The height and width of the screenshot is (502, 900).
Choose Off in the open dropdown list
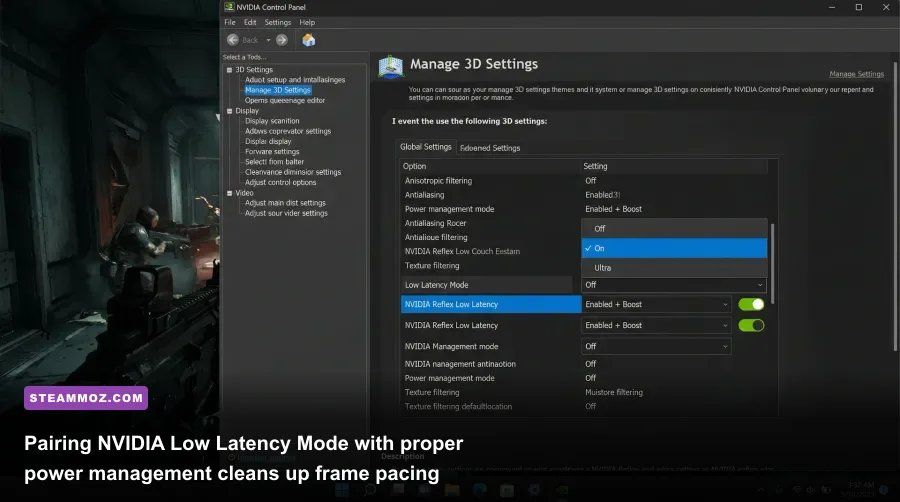(674, 228)
